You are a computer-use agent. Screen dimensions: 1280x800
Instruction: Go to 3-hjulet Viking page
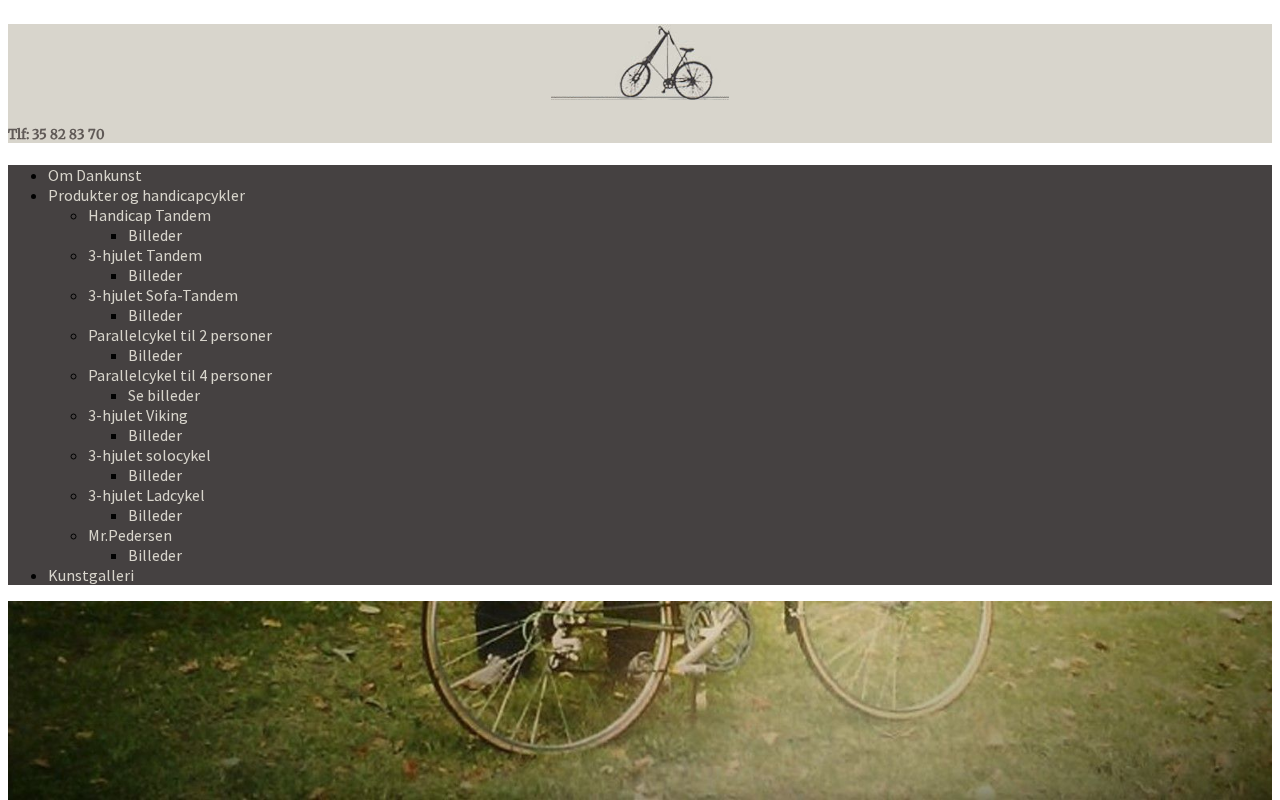[138, 415]
